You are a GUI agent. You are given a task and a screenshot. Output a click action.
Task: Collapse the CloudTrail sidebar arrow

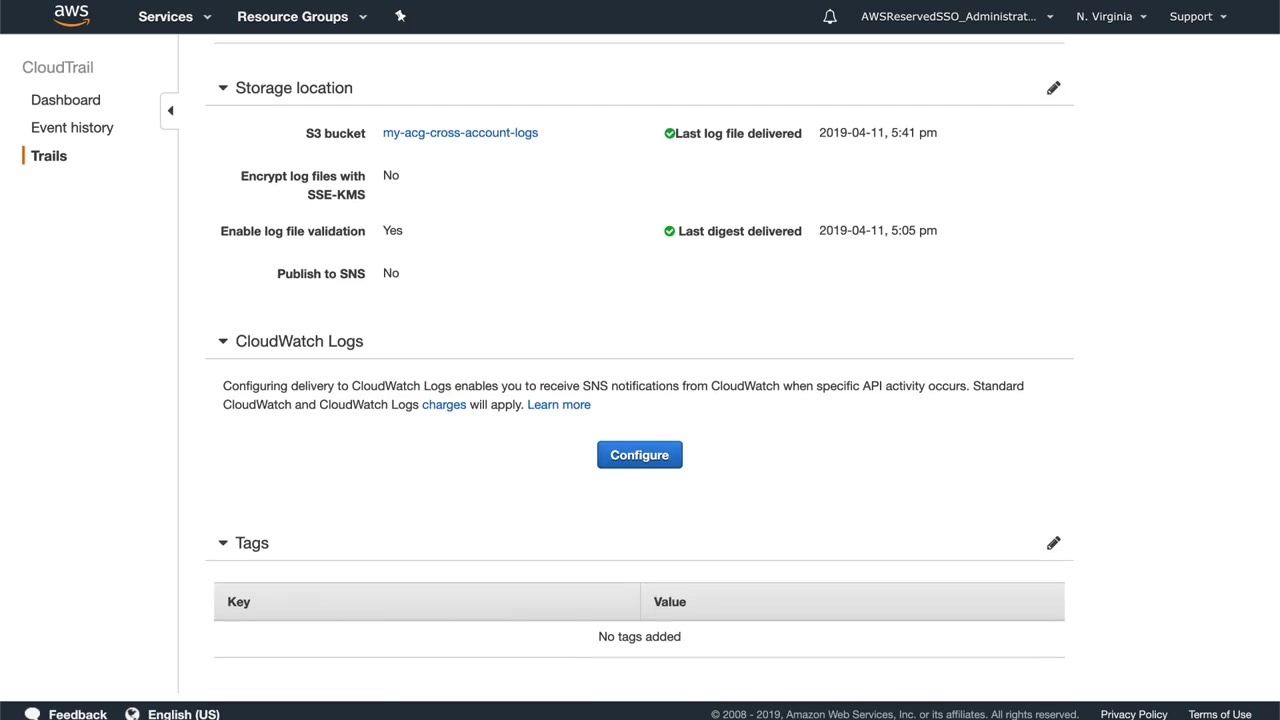click(170, 111)
